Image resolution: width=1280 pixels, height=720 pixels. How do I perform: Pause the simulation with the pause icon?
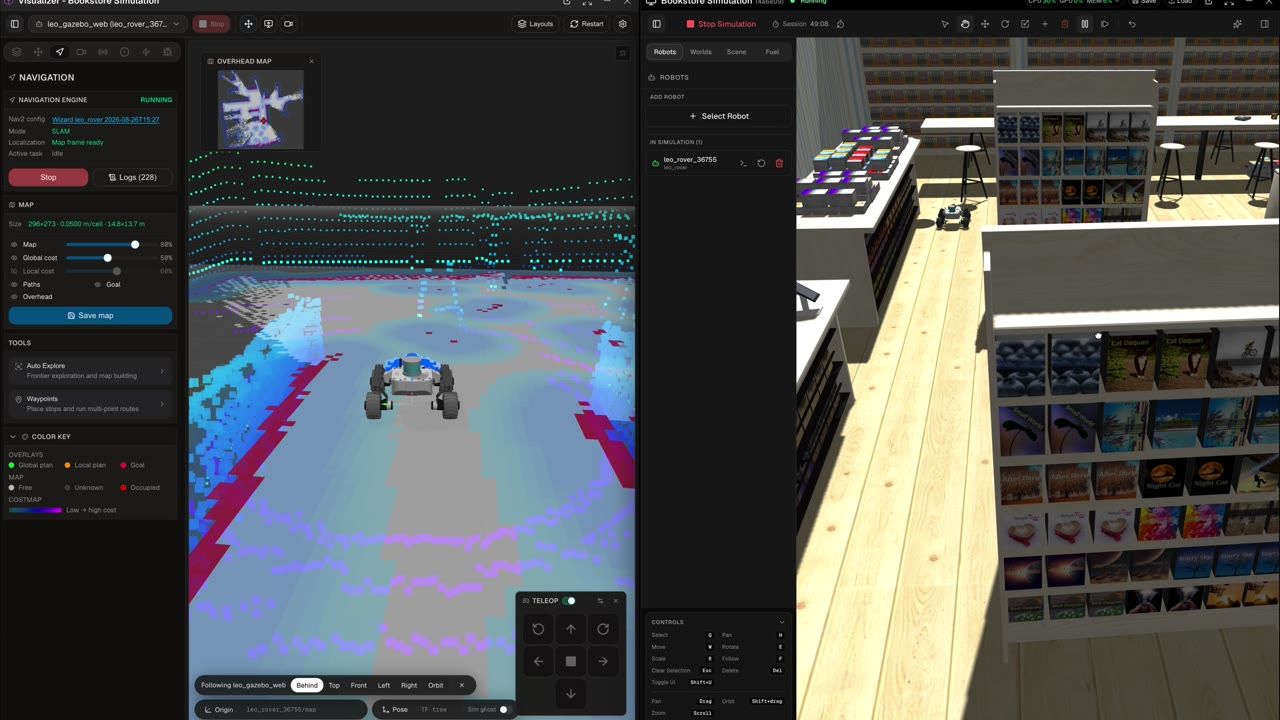1084,24
